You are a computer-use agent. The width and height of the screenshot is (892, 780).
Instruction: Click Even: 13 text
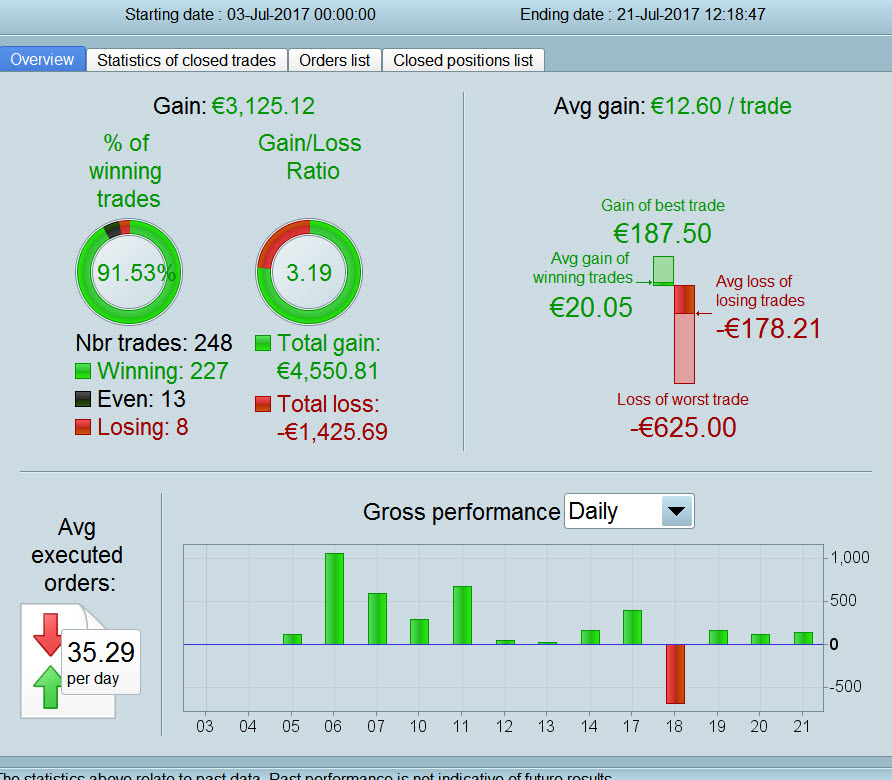(141, 399)
